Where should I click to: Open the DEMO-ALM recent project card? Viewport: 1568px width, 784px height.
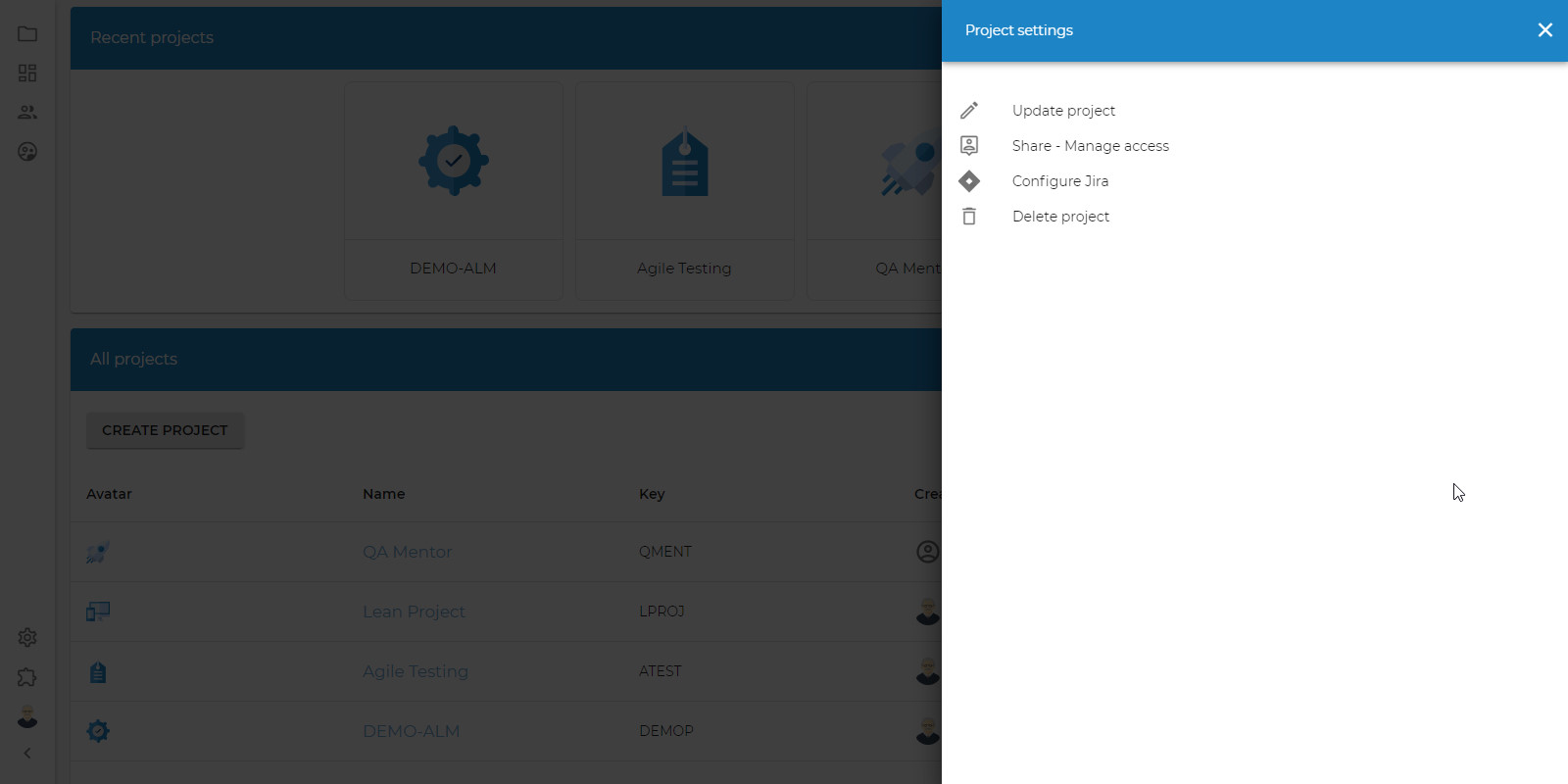pyautogui.click(x=453, y=191)
